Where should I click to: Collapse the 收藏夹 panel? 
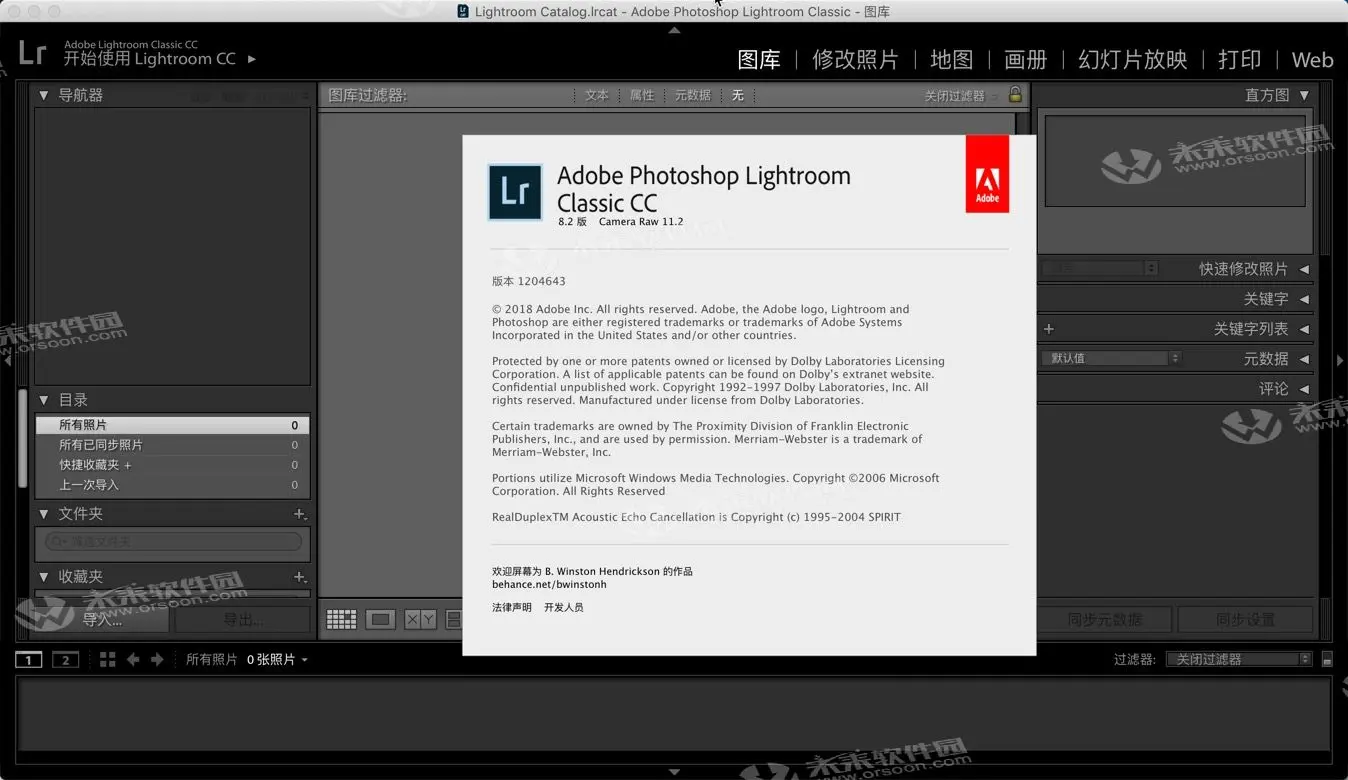coord(44,577)
